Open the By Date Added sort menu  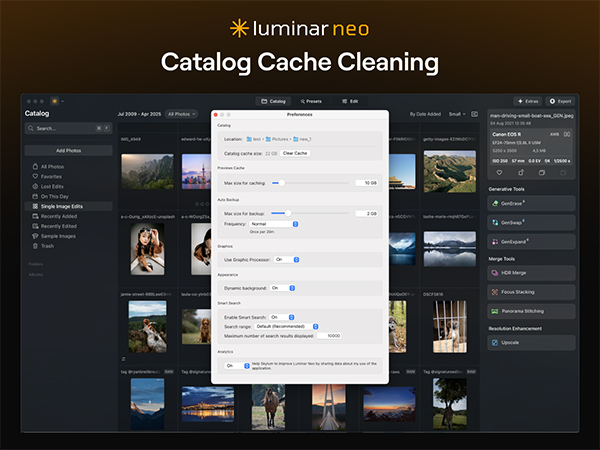pyautogui.click(x=425, y=114)
